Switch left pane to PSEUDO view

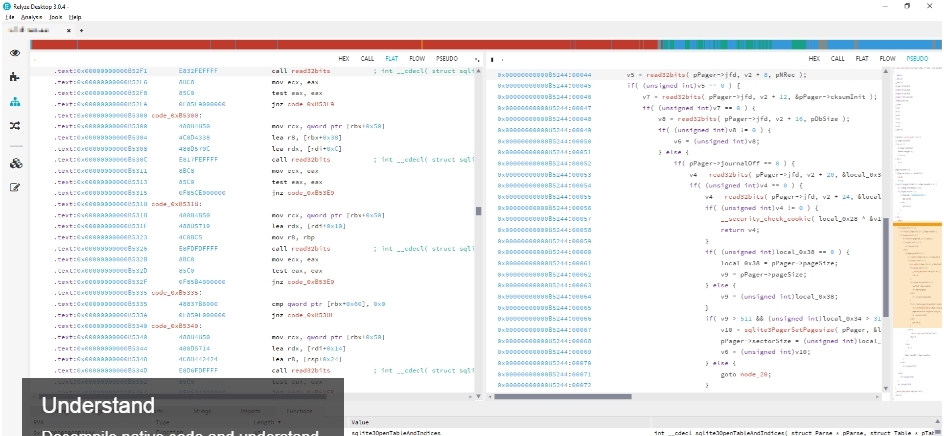click(447, 59)
